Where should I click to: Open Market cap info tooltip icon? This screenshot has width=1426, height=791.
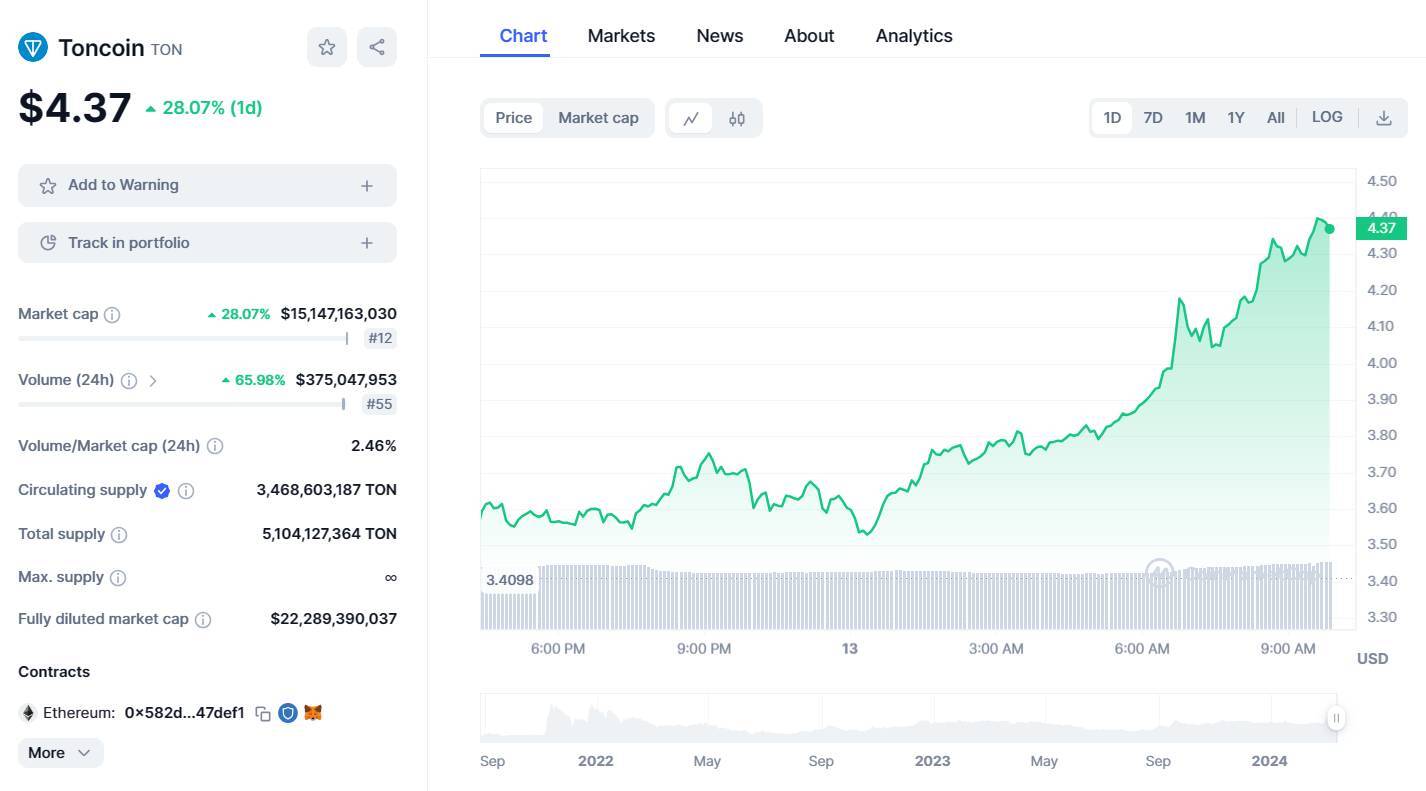[x=112, y=315]
